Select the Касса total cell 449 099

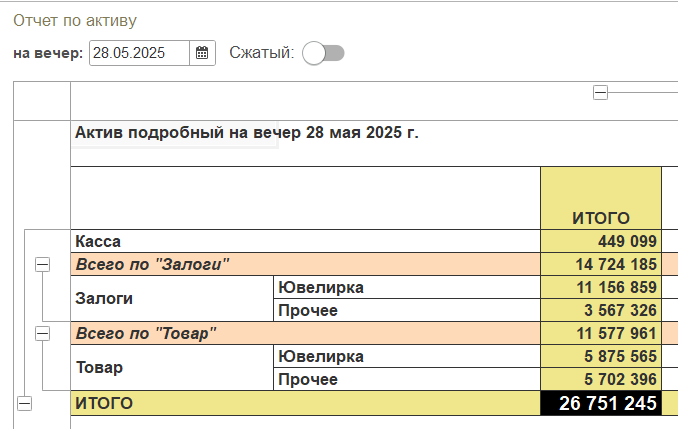pyautogui.click(x=601, y=241)
